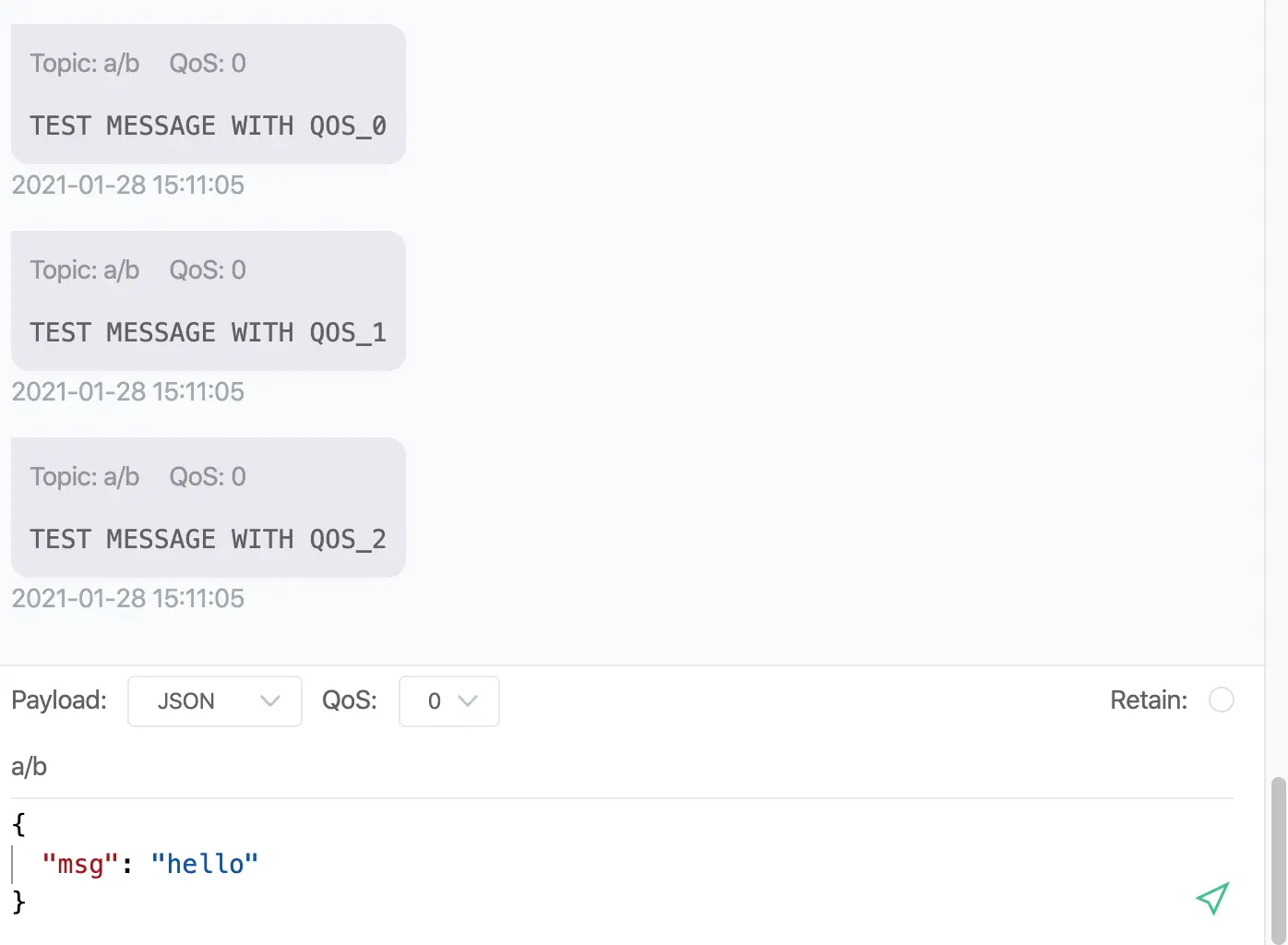This screenshot has width=1288, height=945.
Task: Toggle the Retain radio button
Action: pos(1222,700)
